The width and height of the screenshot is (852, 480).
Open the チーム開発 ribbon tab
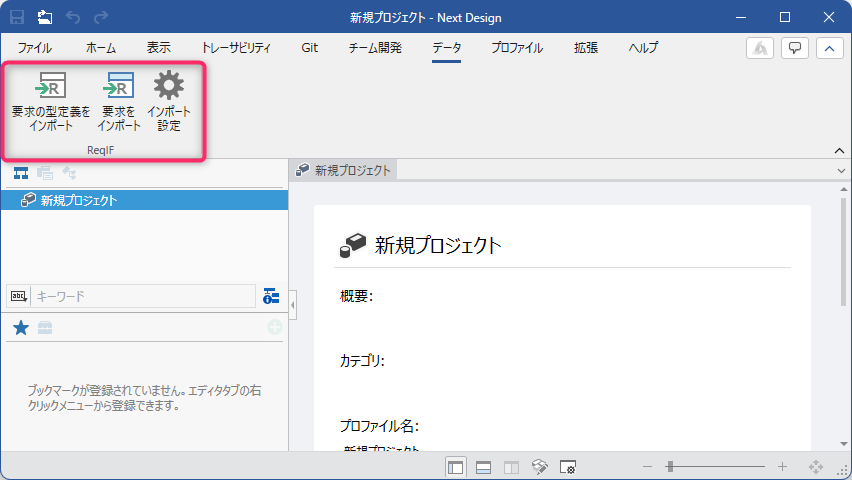375,48
